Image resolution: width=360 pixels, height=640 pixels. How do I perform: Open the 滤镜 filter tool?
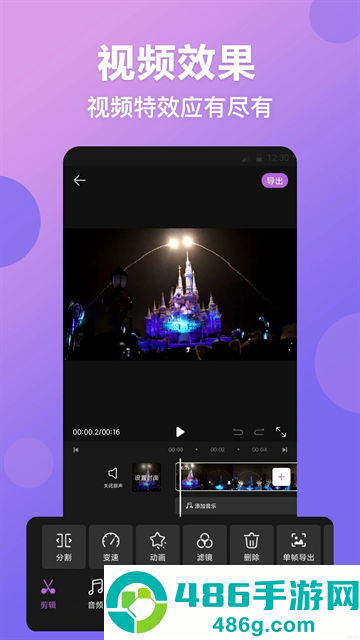tap(204, 547)
